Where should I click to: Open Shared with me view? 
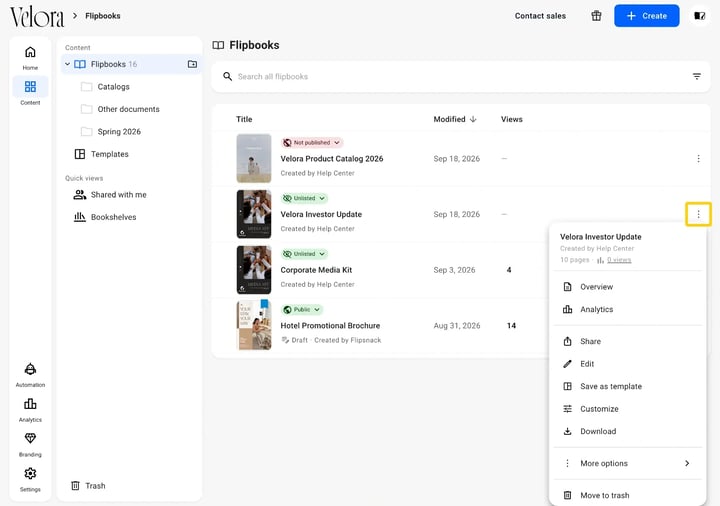coord(110,195)
